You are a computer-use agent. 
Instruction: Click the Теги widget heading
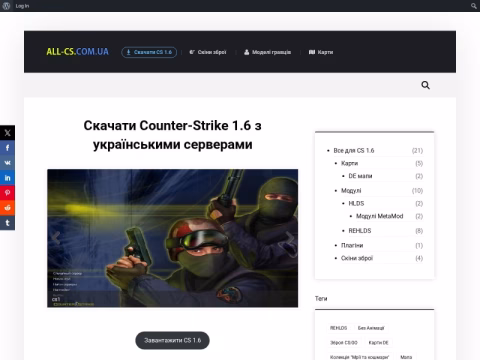pos(321,299)
